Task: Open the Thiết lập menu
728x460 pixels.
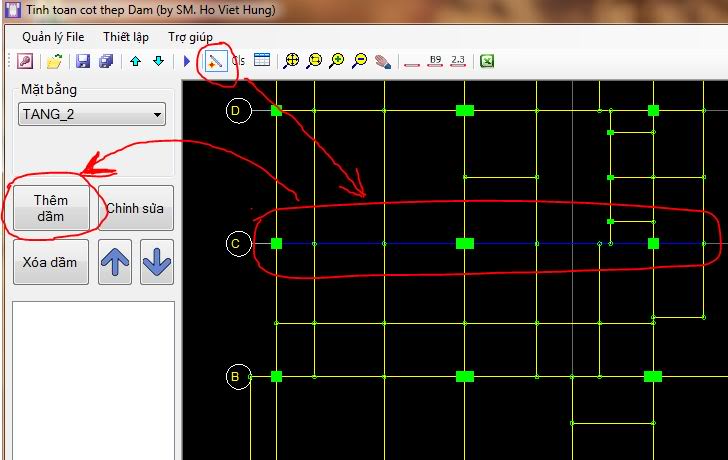Action: click(126, 37)
